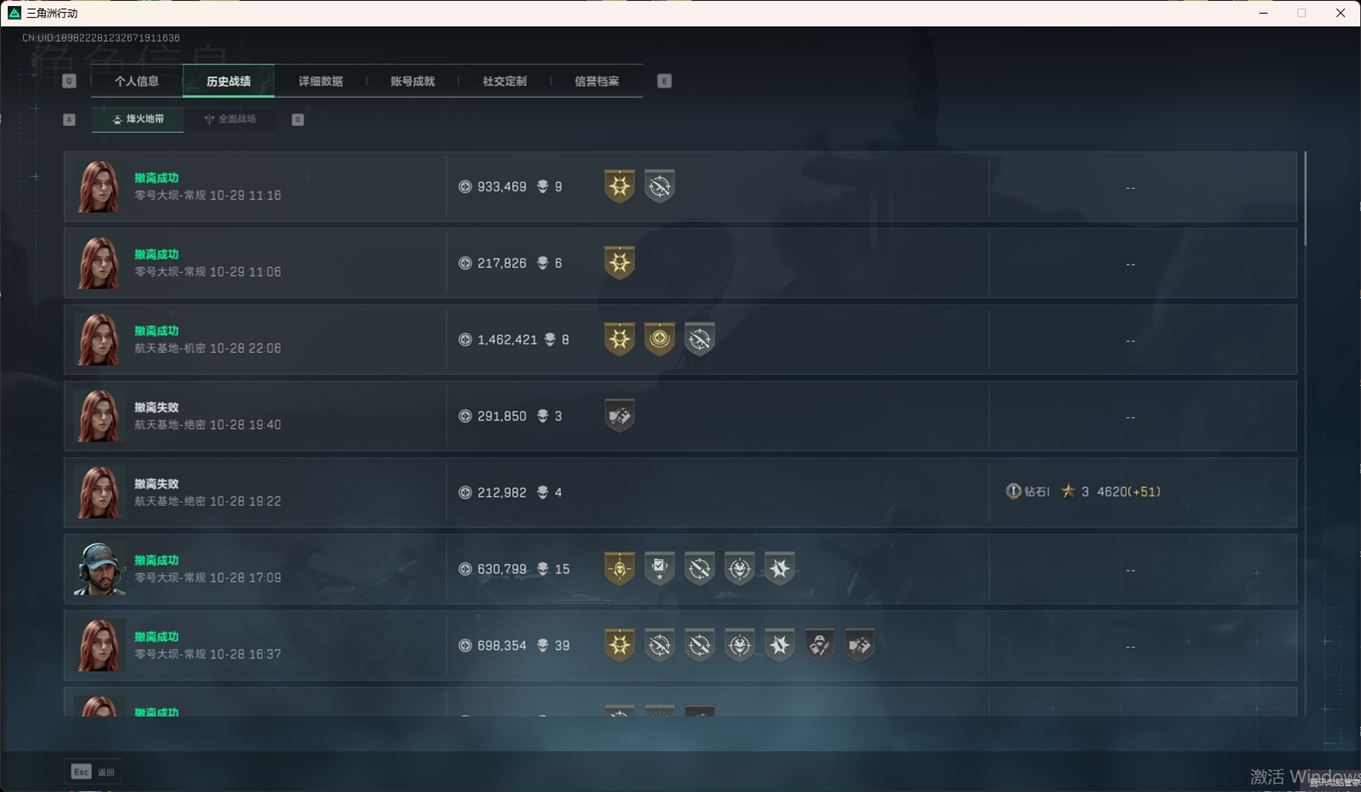
Task: Click the diamond rank icon beside 钻石I
Action: tap(1013, 491)
